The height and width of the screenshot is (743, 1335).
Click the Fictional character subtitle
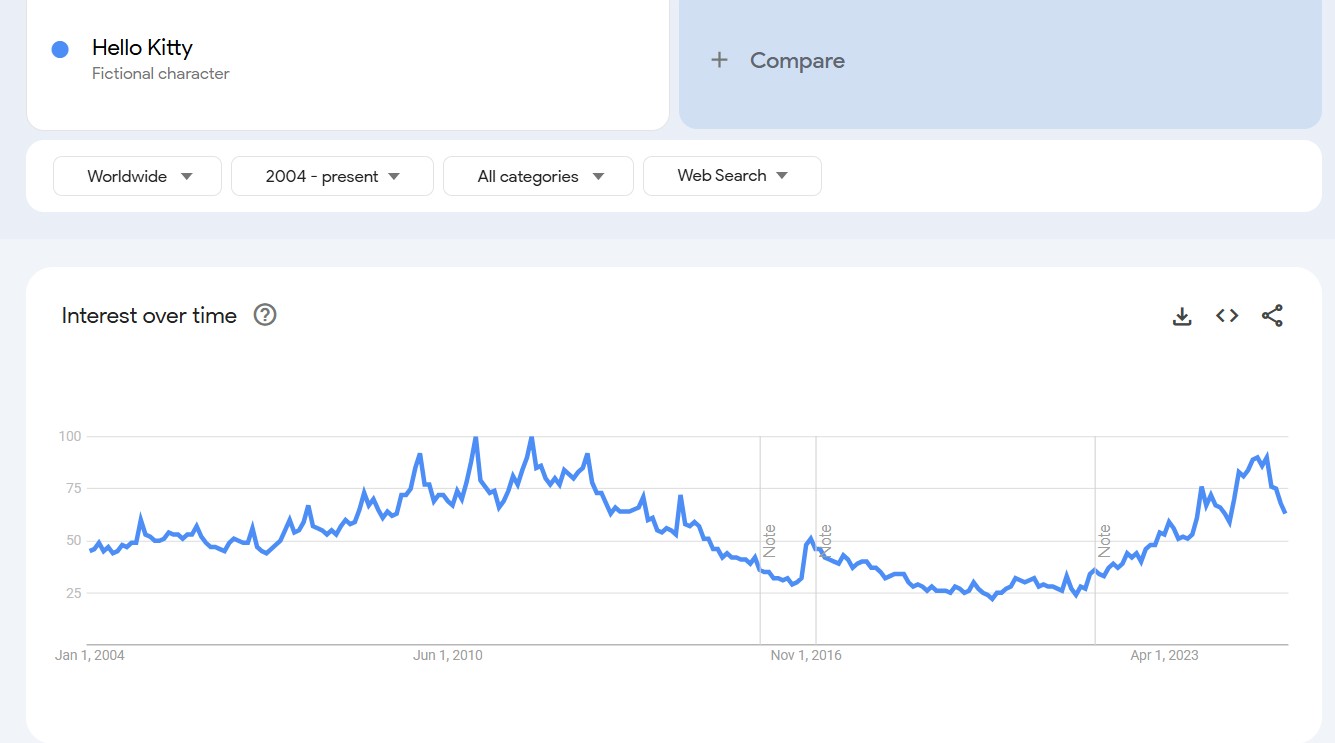(161, 73)
